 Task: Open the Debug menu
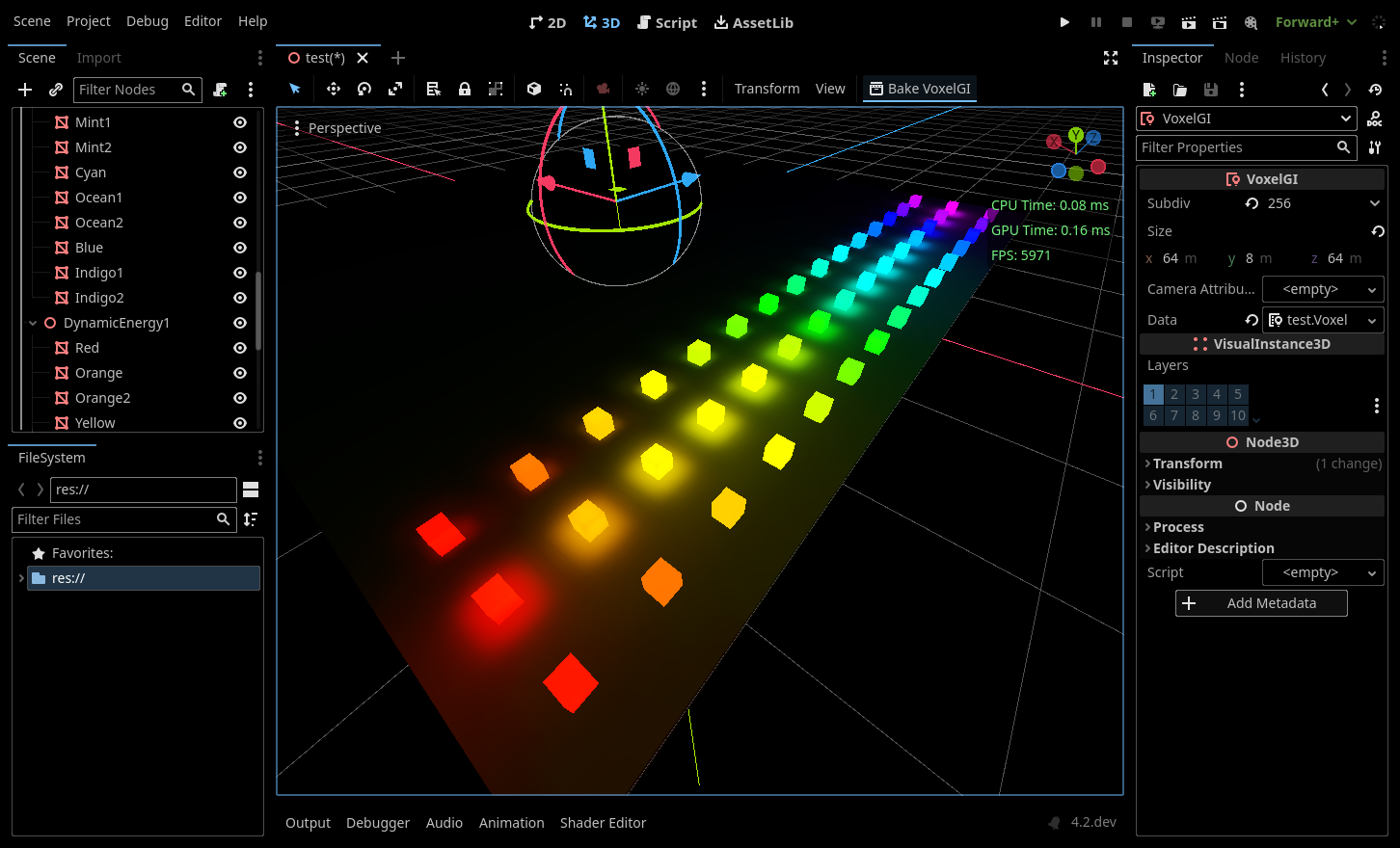(148, 20)
